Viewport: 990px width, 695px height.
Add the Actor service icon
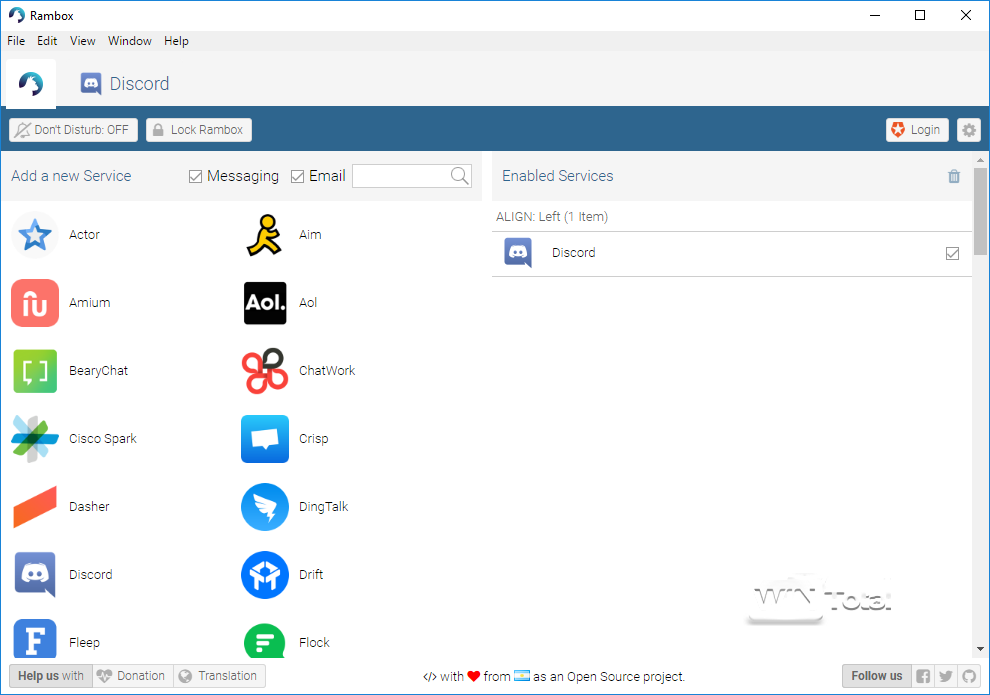(35, 235)
